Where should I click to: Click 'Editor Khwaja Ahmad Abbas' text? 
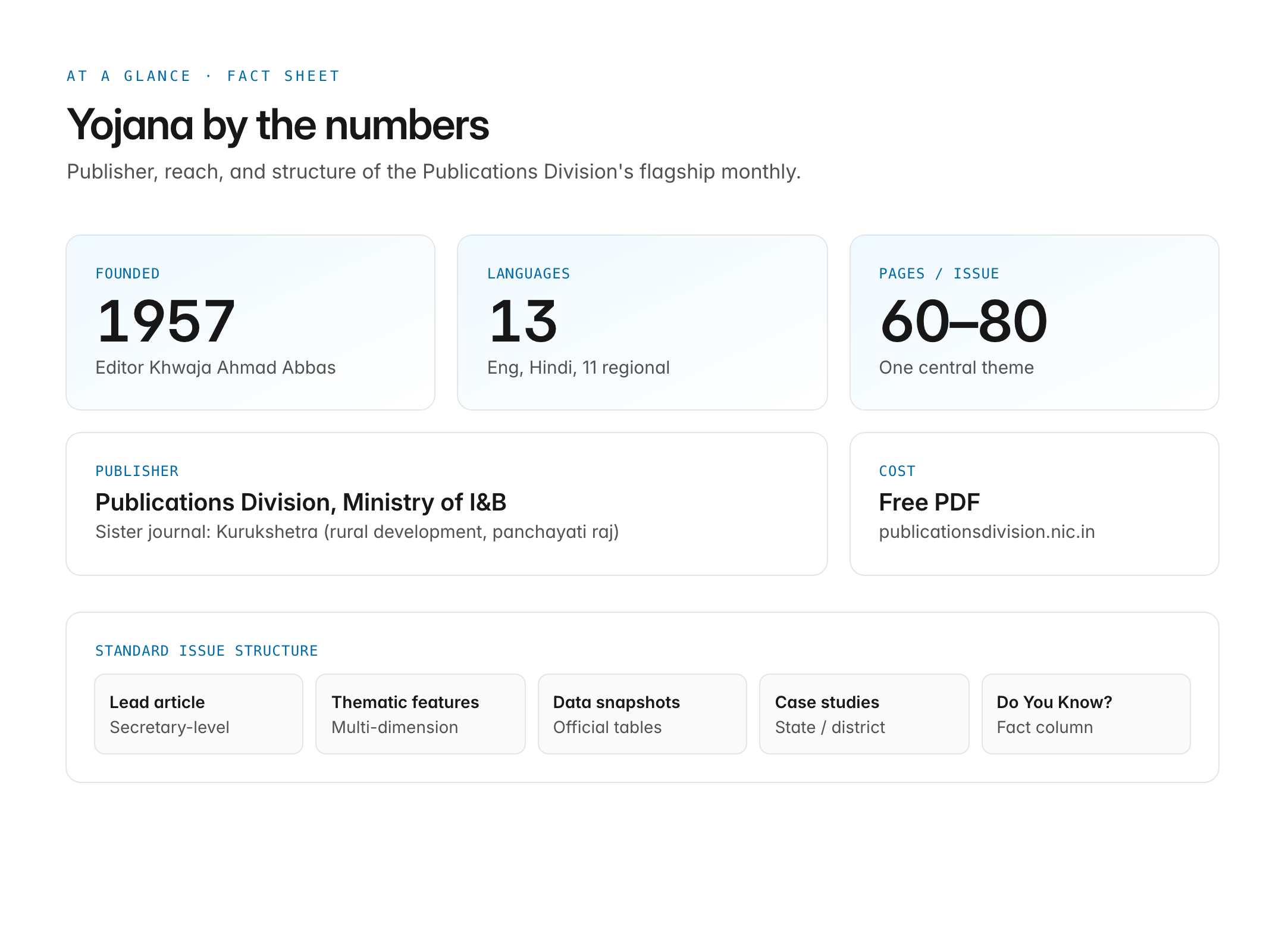[215, 368]
